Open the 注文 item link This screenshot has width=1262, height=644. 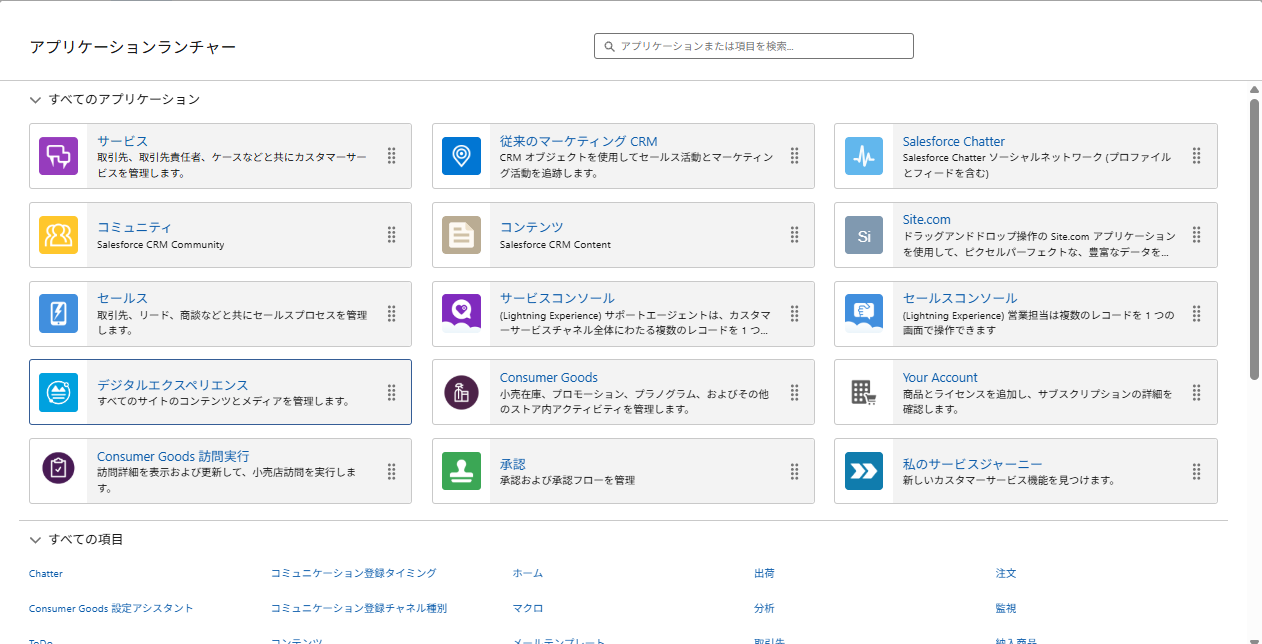[1006, 573]
